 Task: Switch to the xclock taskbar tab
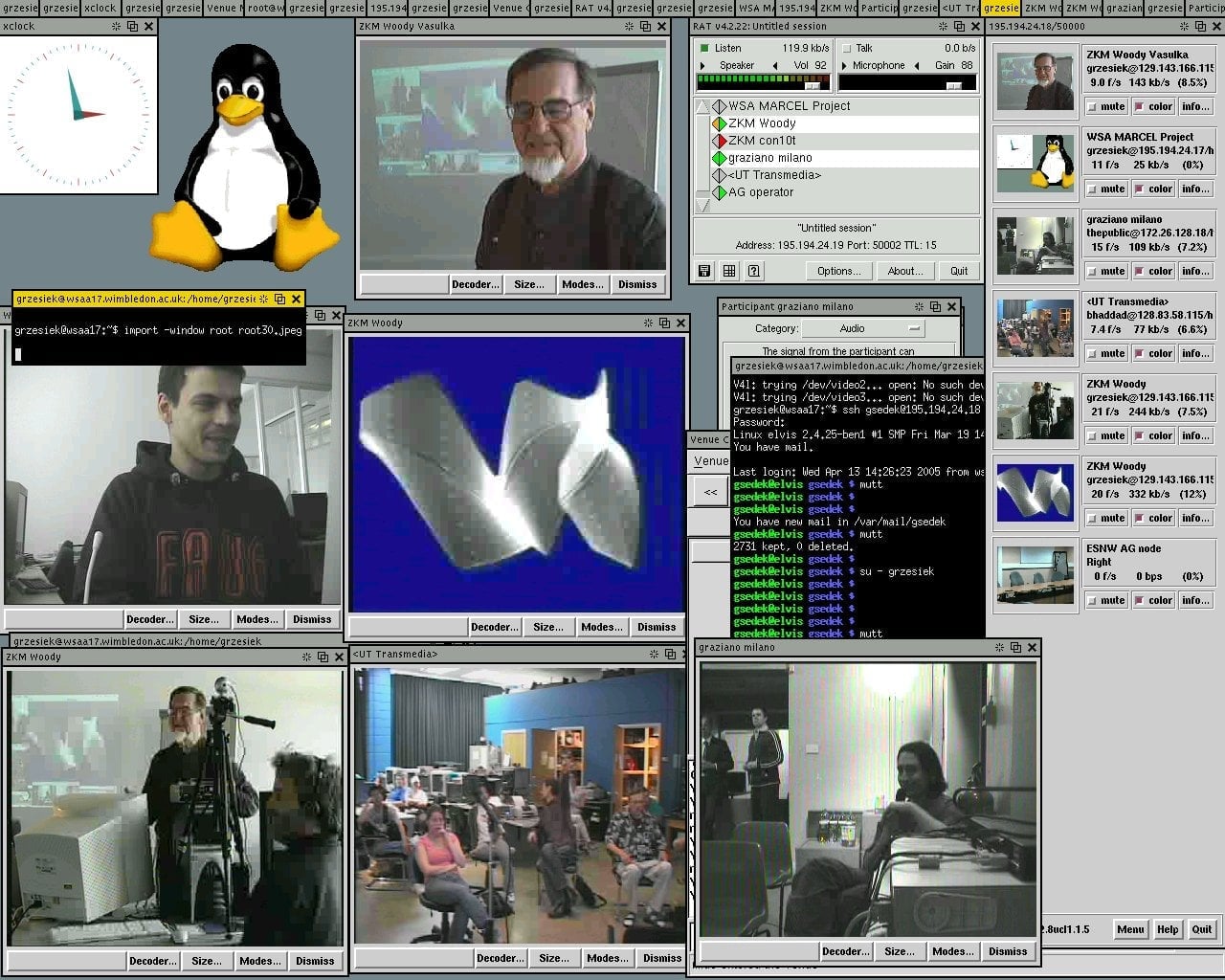point(100,8)
